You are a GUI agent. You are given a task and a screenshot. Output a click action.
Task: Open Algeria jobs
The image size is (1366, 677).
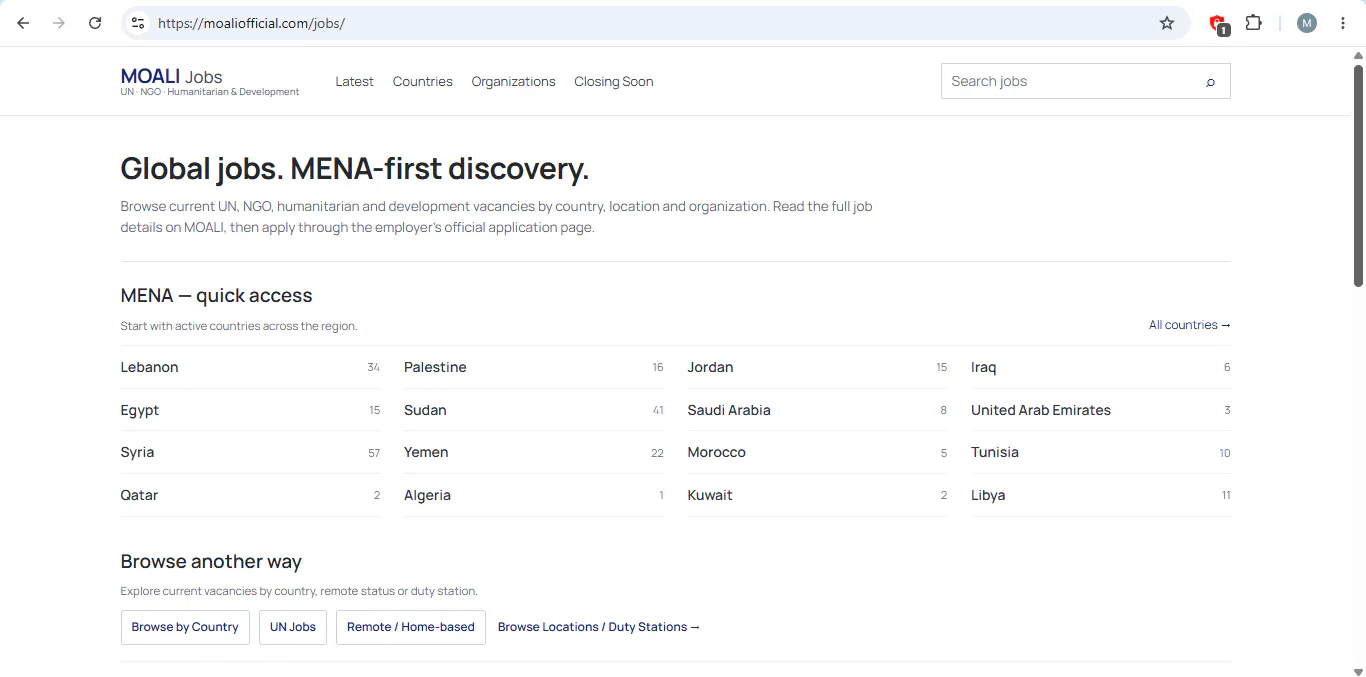click(x=534, y=495)
